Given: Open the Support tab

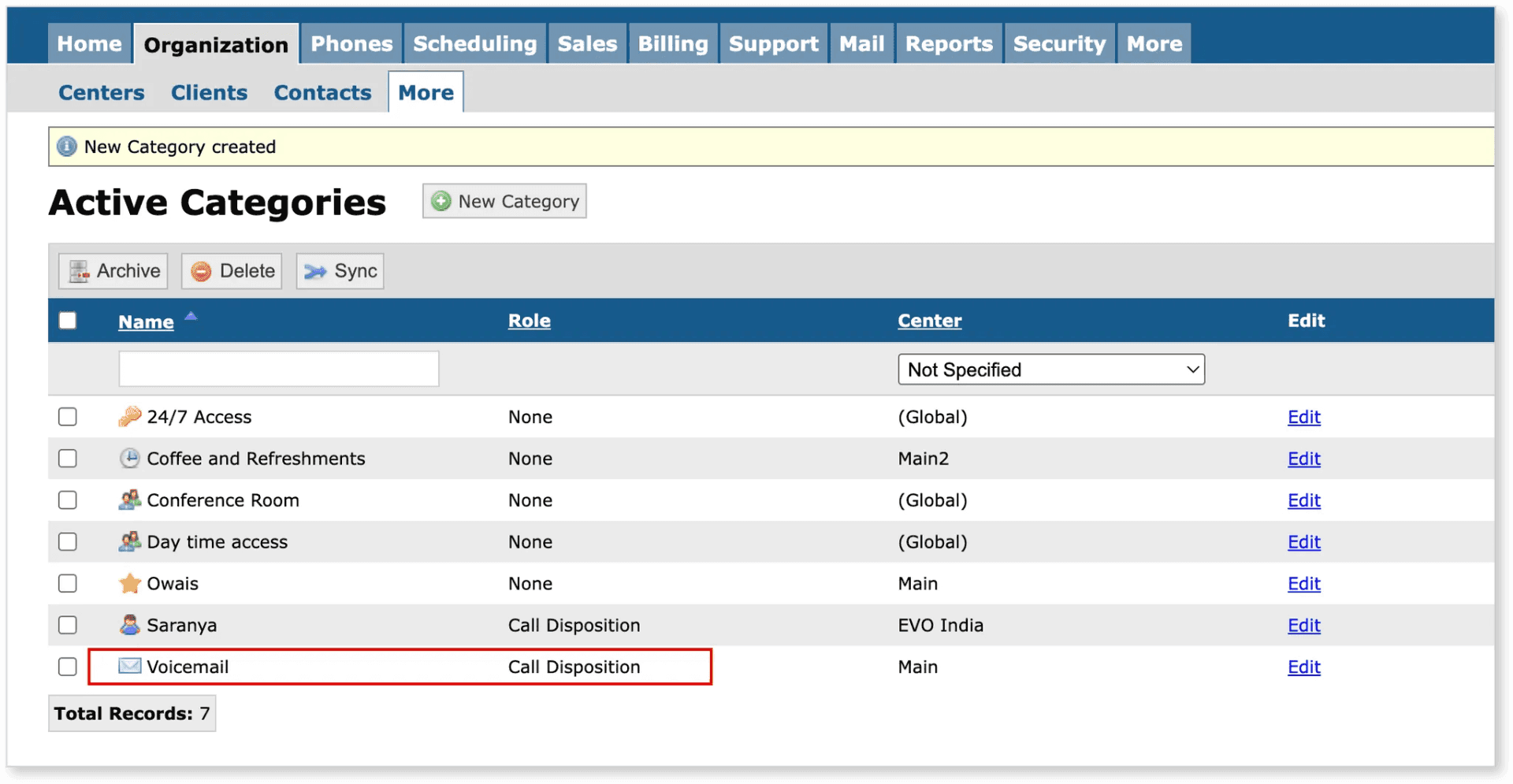Looking at the screenshot, I should tap(774, 43).
